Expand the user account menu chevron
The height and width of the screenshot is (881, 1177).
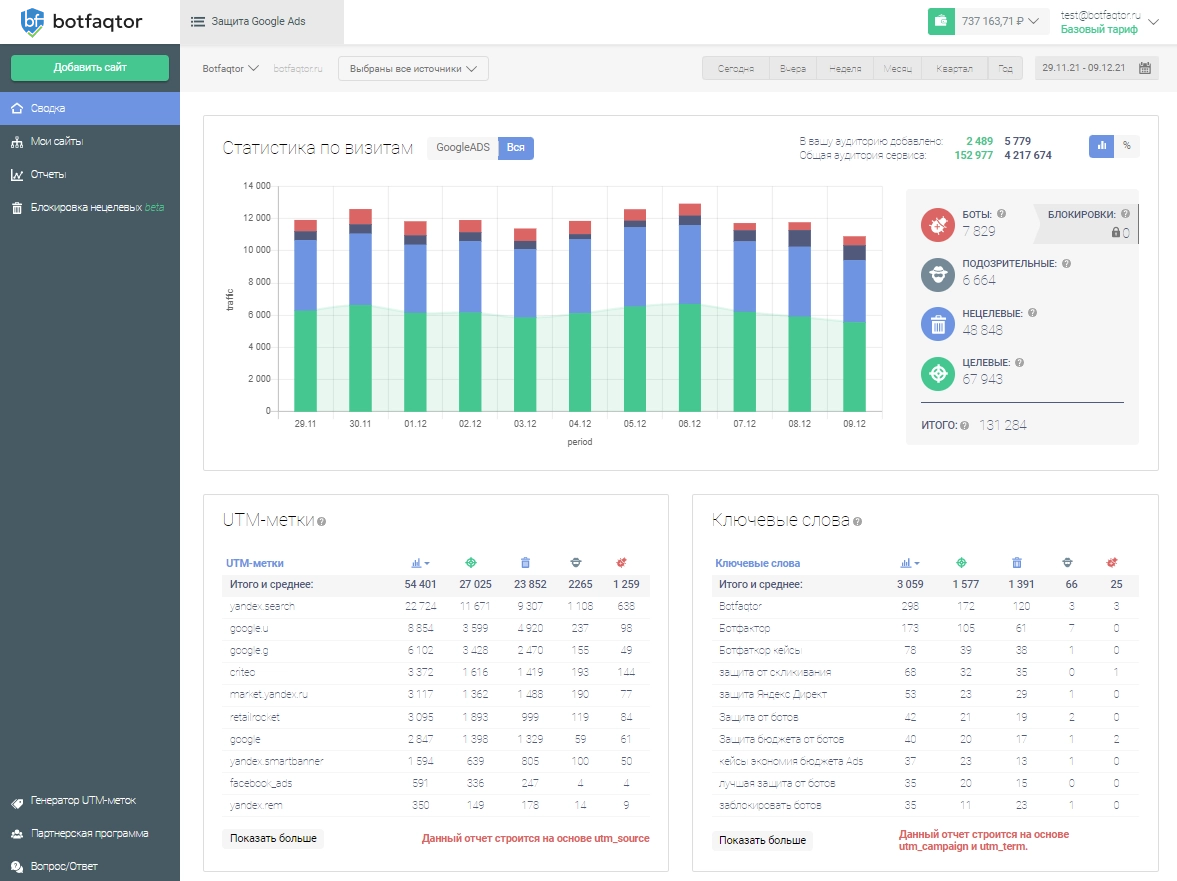click(x=1155, y=21)
